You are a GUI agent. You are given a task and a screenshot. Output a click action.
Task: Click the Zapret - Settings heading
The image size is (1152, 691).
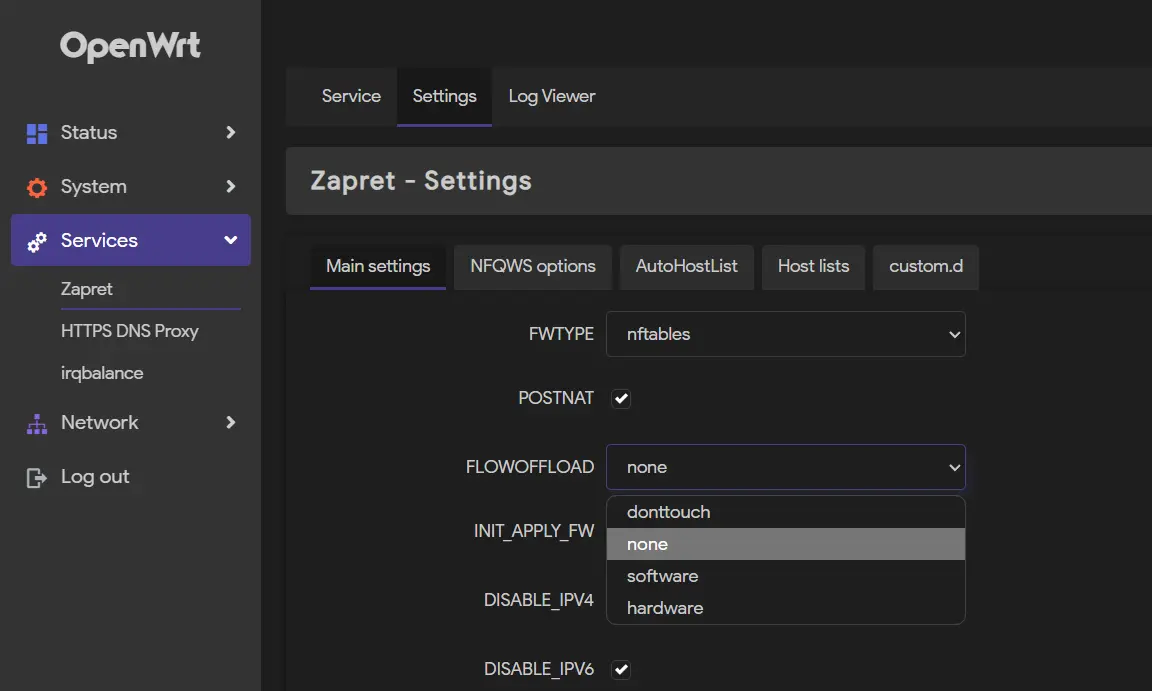click(x=420, y=181)
